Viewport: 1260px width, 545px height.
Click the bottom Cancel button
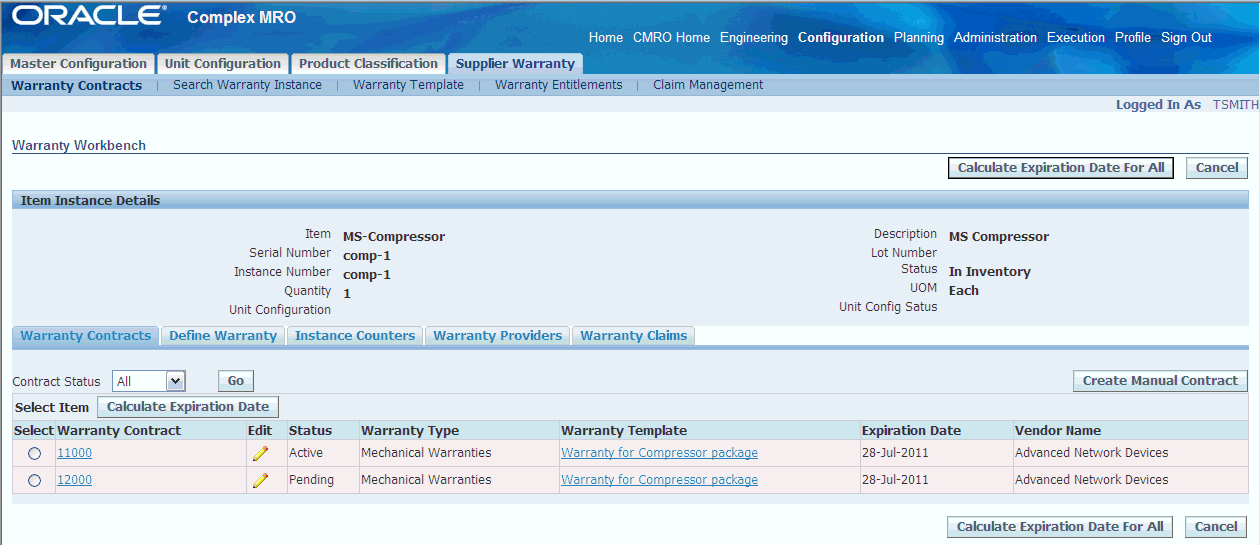(1216, 527)
